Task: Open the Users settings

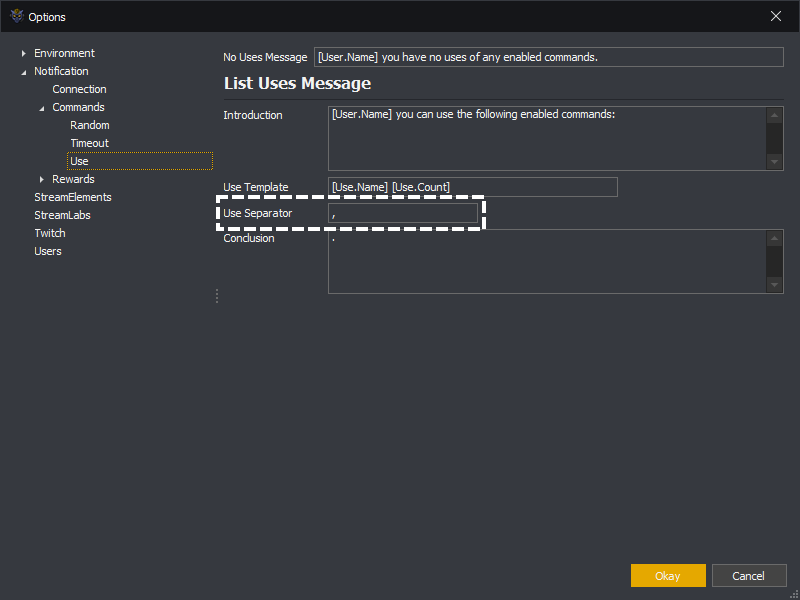Action: coord(48,251)
